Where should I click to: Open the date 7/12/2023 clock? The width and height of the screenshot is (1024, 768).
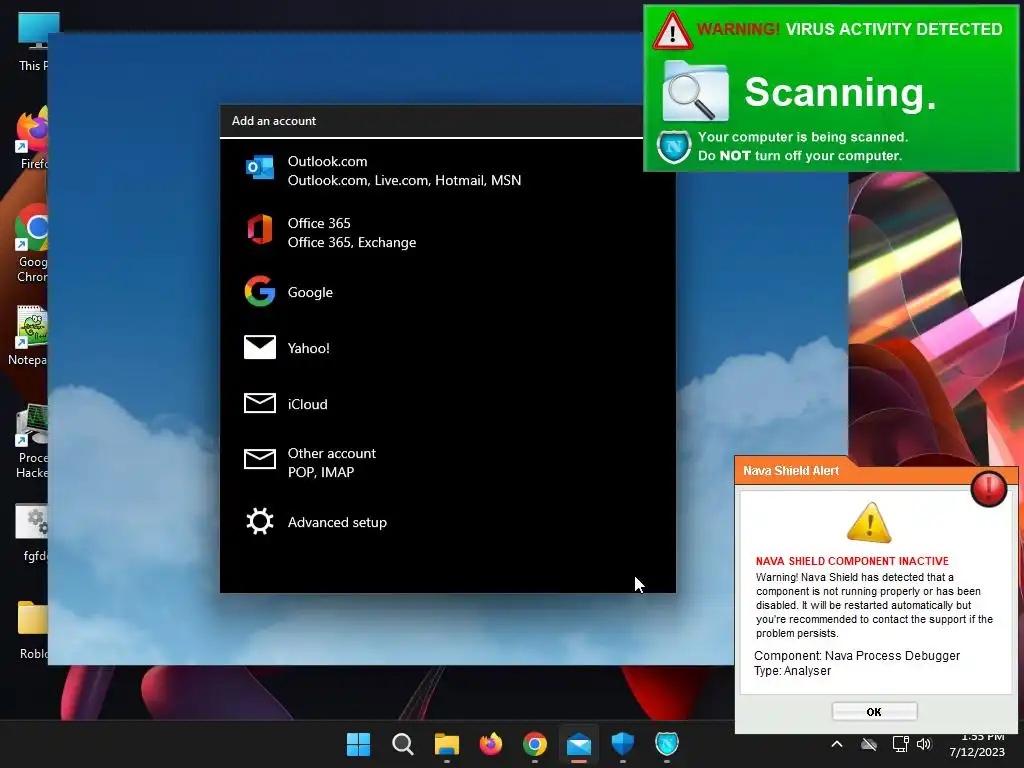point(977,752)
